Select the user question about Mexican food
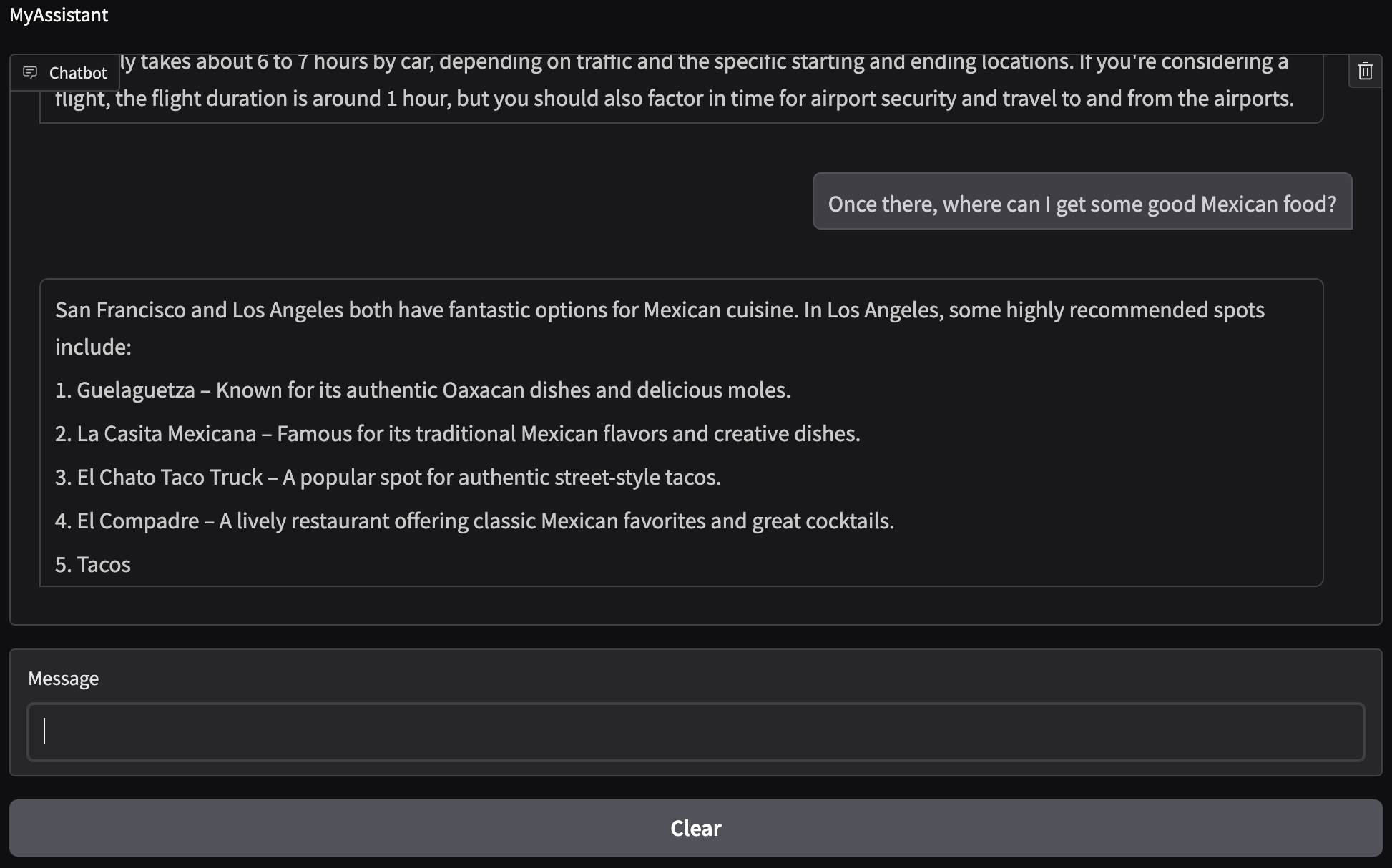This screenshot has height=868, width=1392. point(1082,204)
